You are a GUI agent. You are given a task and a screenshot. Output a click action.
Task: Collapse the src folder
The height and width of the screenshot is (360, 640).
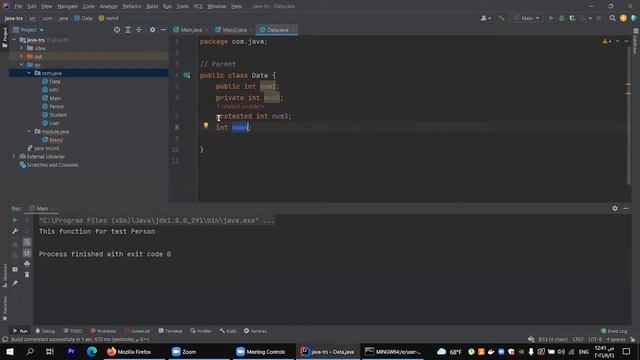point(22,64)
